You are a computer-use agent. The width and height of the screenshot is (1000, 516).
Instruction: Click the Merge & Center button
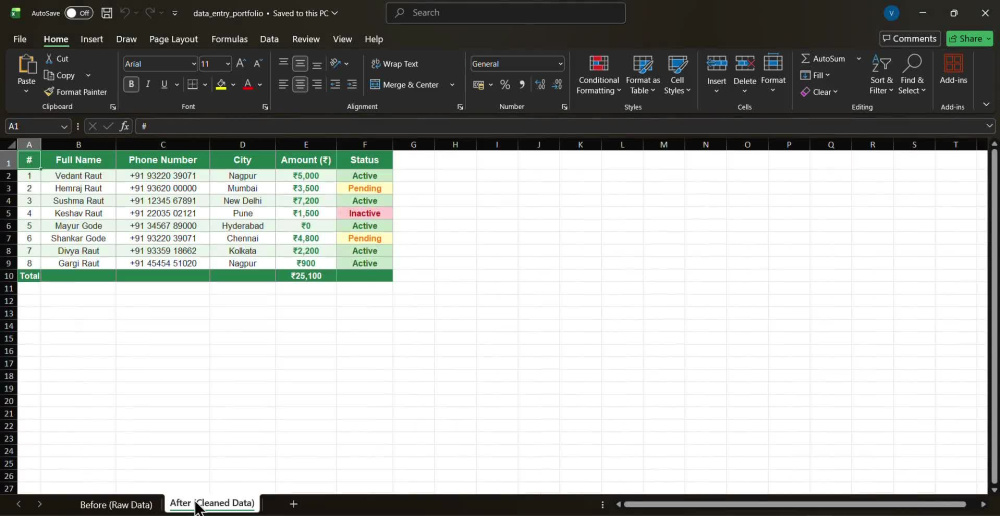click(404, 85)
